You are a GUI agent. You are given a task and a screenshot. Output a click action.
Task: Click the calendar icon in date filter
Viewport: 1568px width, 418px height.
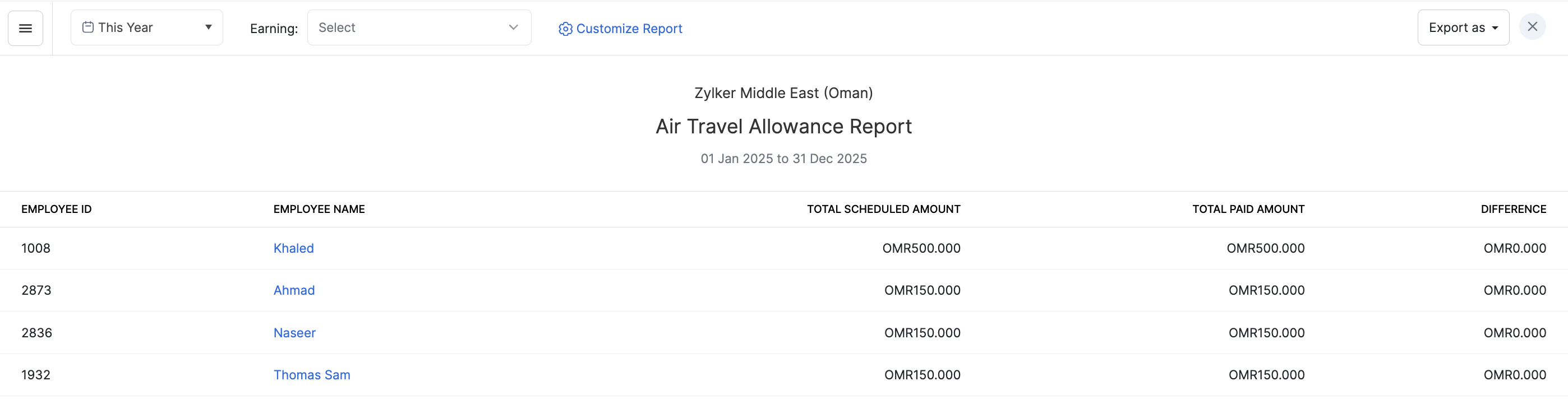point(87,27)
